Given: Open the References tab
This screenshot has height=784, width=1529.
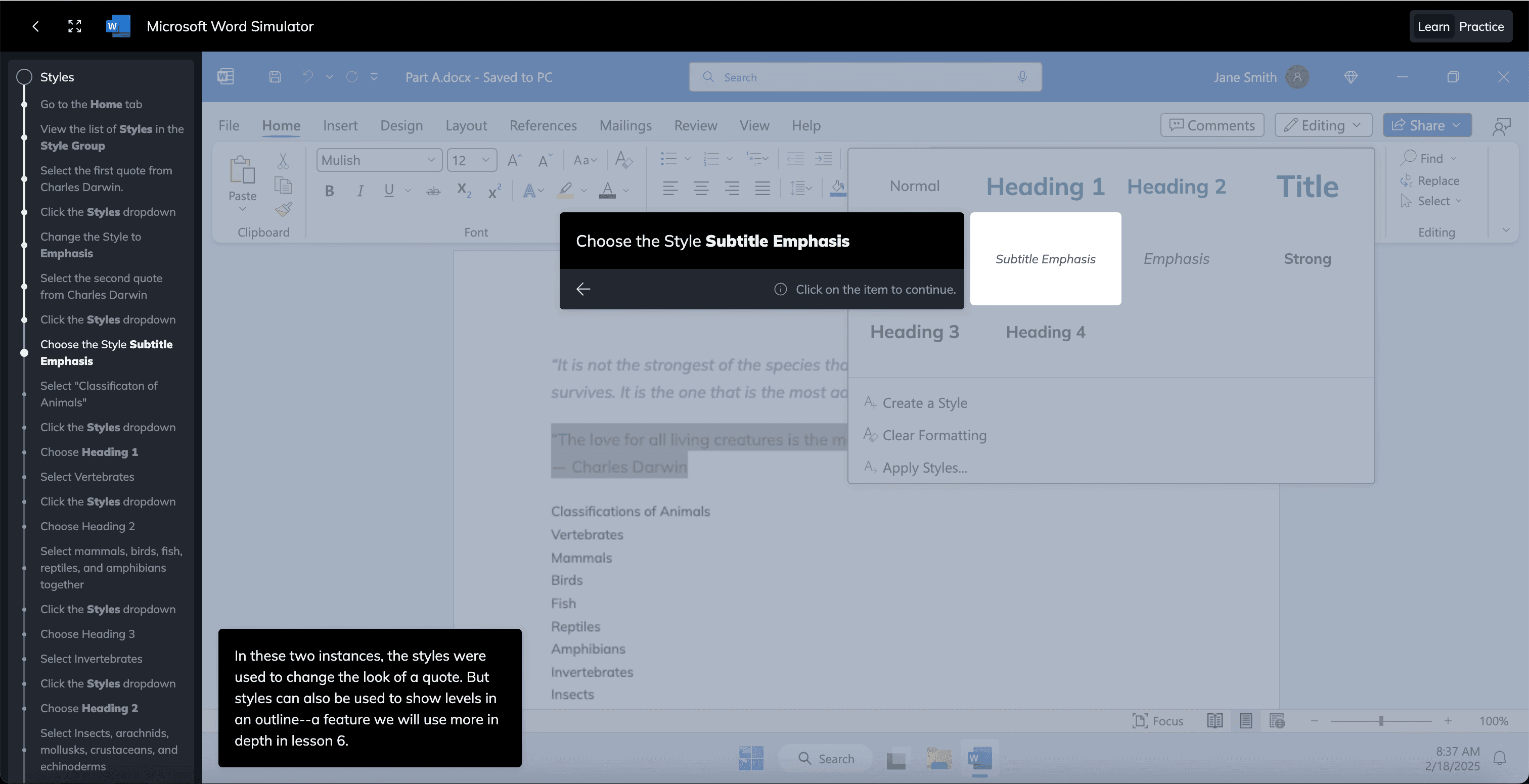Looking at the screenshot, I should [x=543, y=125].
